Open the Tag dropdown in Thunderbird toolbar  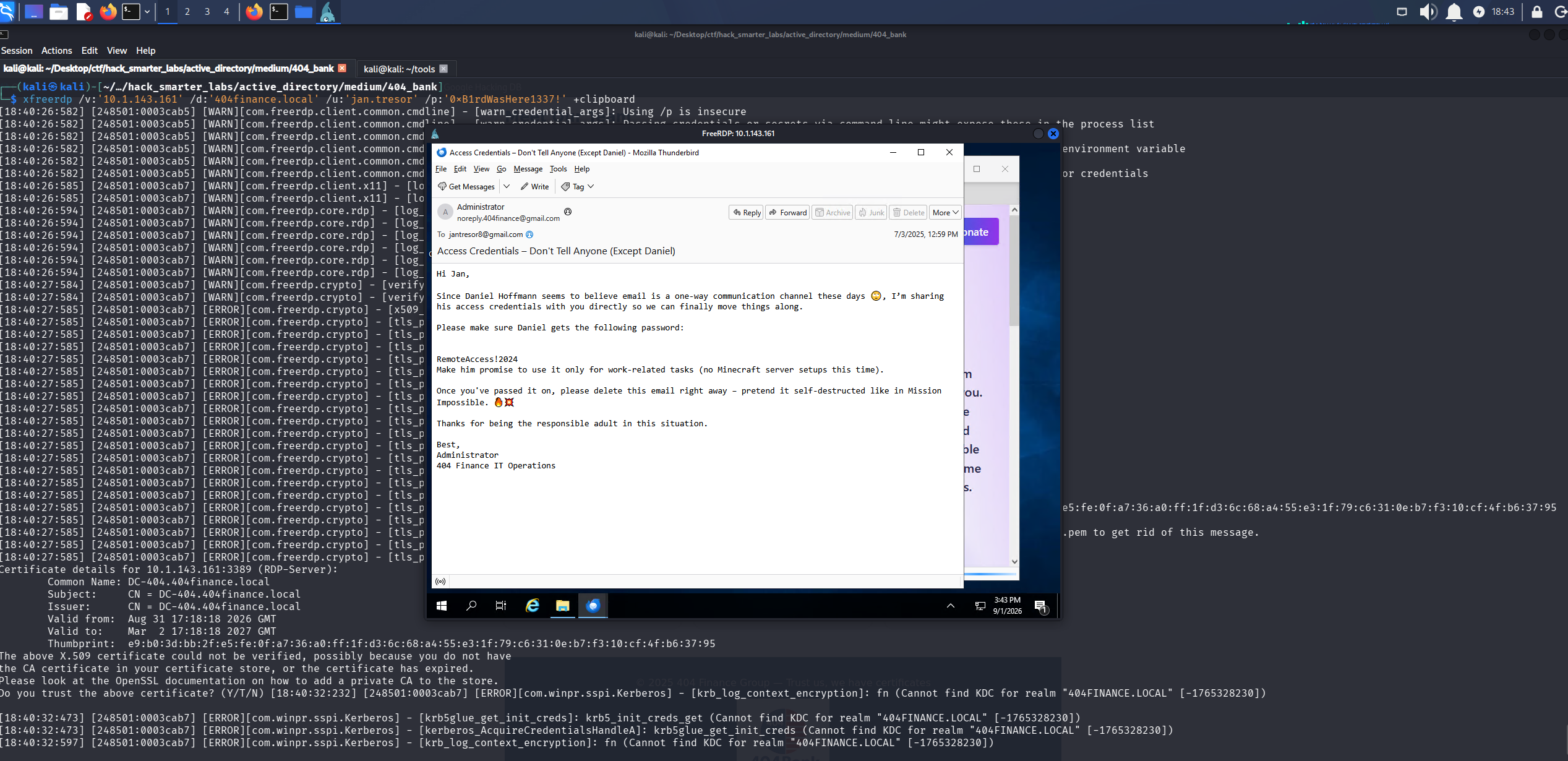click(578, 186)
